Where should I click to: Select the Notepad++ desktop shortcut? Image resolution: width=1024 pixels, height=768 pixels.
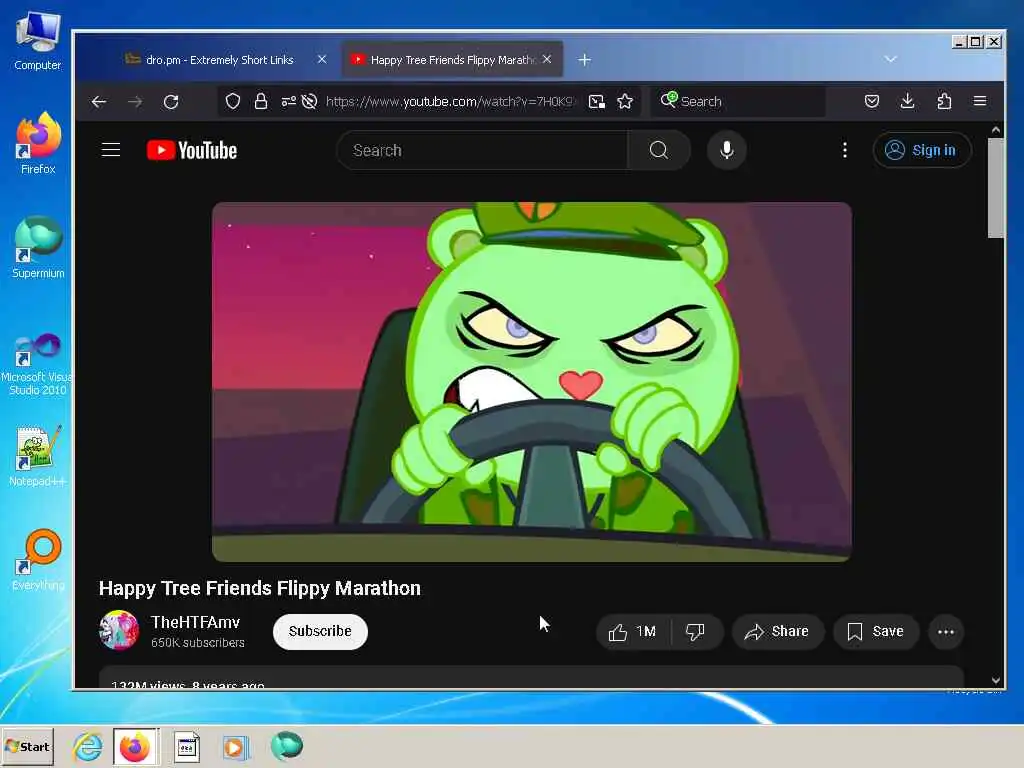pyautogui.click(x=37, y=456)
